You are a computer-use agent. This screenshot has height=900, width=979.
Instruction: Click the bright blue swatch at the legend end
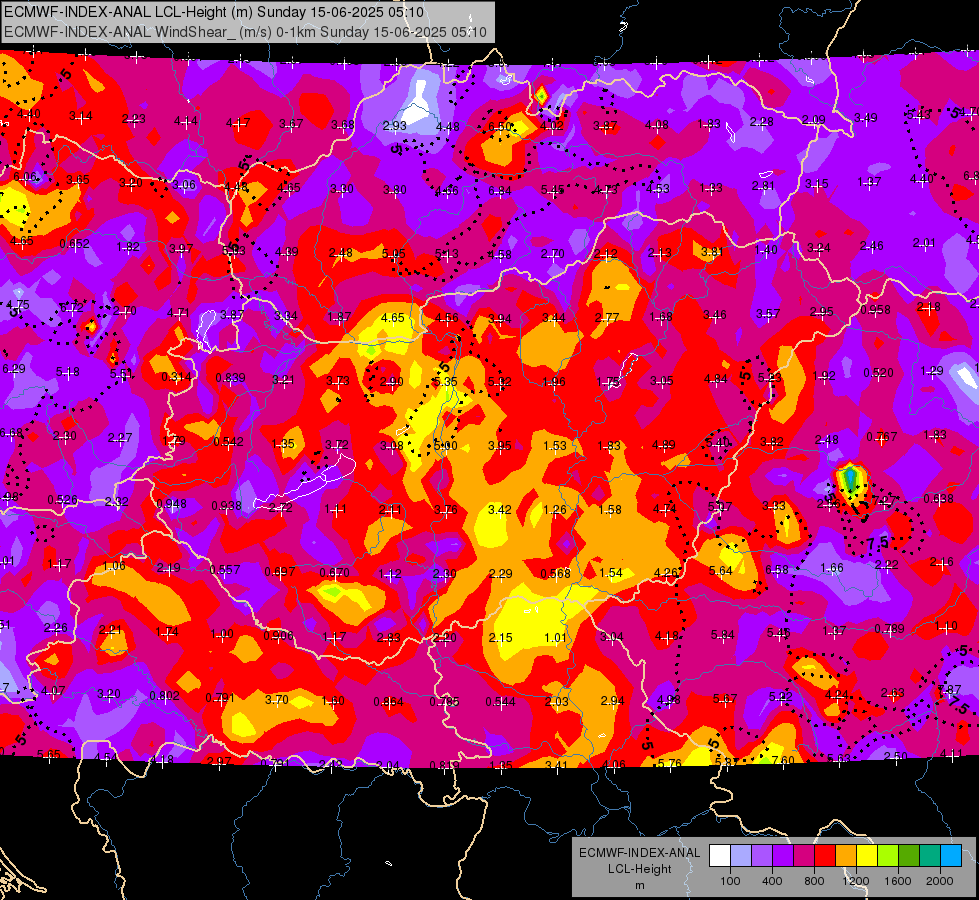tap(952, 855)
